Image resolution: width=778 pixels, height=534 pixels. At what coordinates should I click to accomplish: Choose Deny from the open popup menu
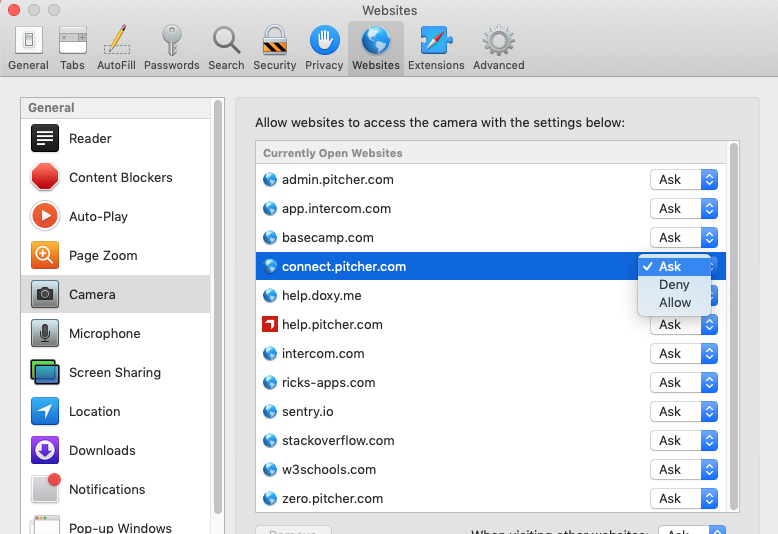pyautogui.click(x=674, y=285)
